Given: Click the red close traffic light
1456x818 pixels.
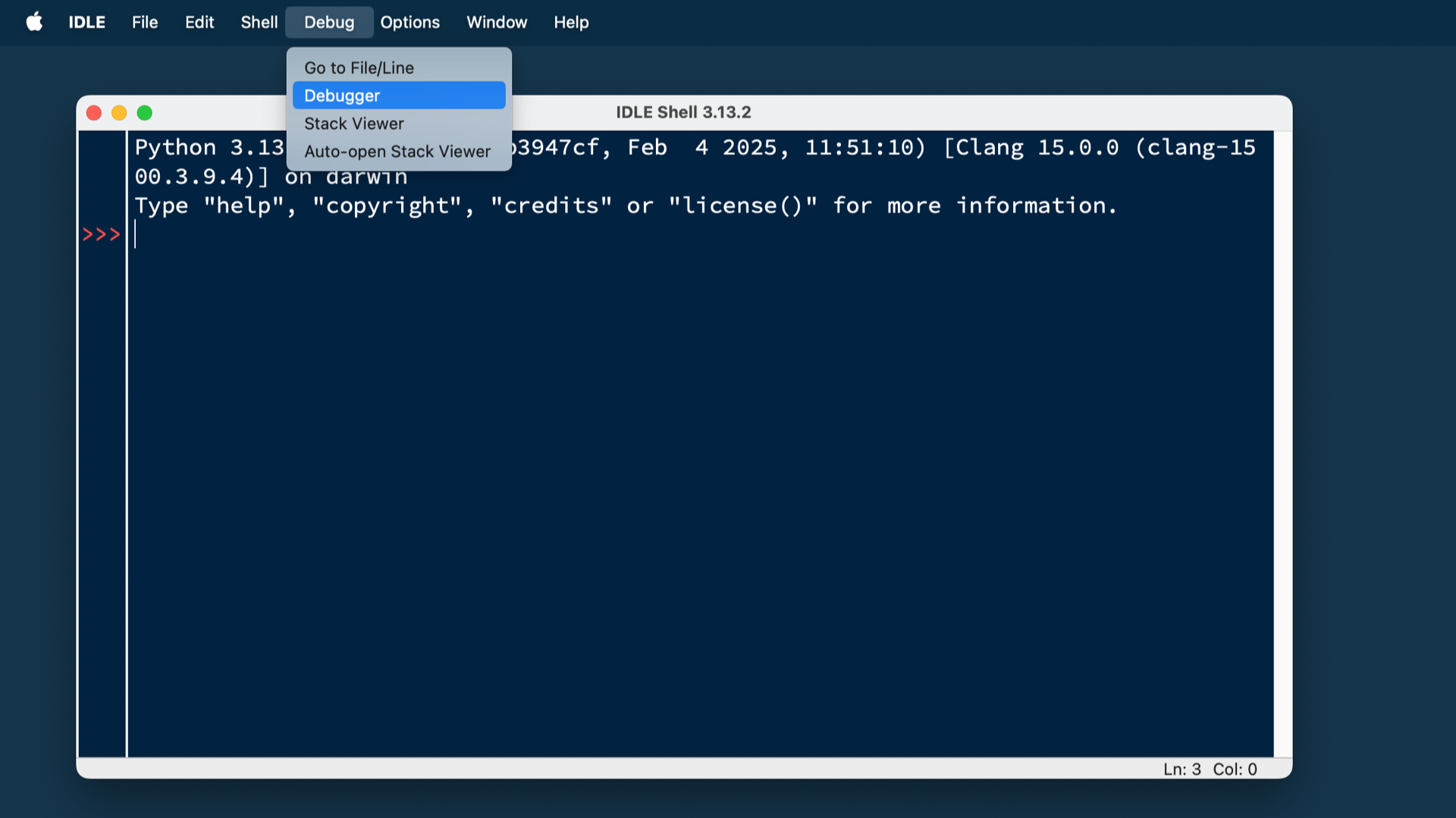Looking at the screenshot, I should (x=94, y=112).
